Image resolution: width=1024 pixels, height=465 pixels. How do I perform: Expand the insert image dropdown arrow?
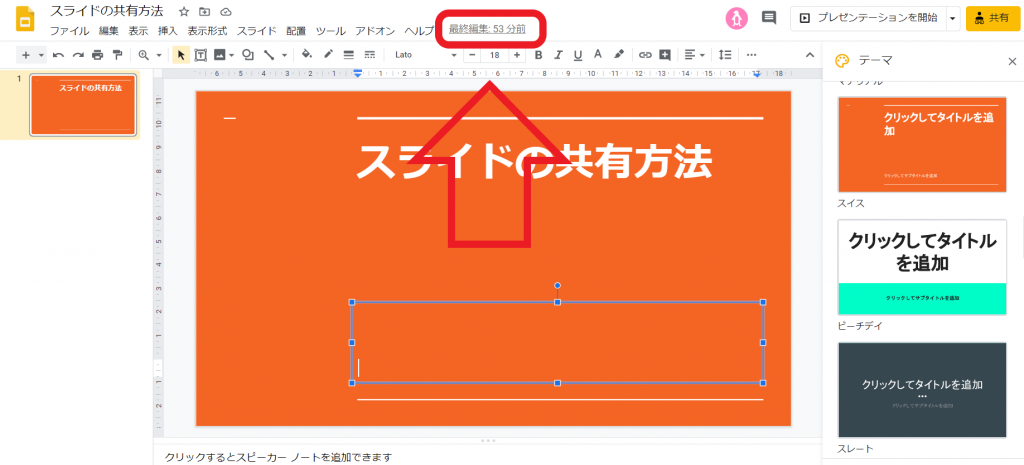pos(232,55)
